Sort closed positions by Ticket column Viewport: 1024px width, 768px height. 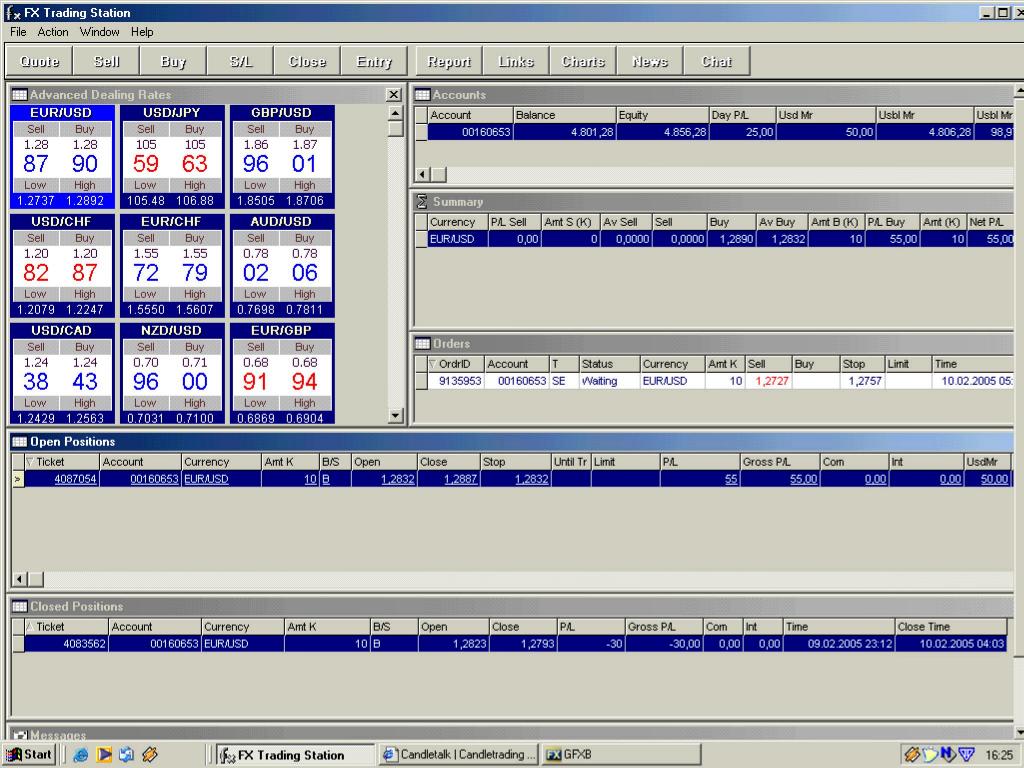pos(66,627)
